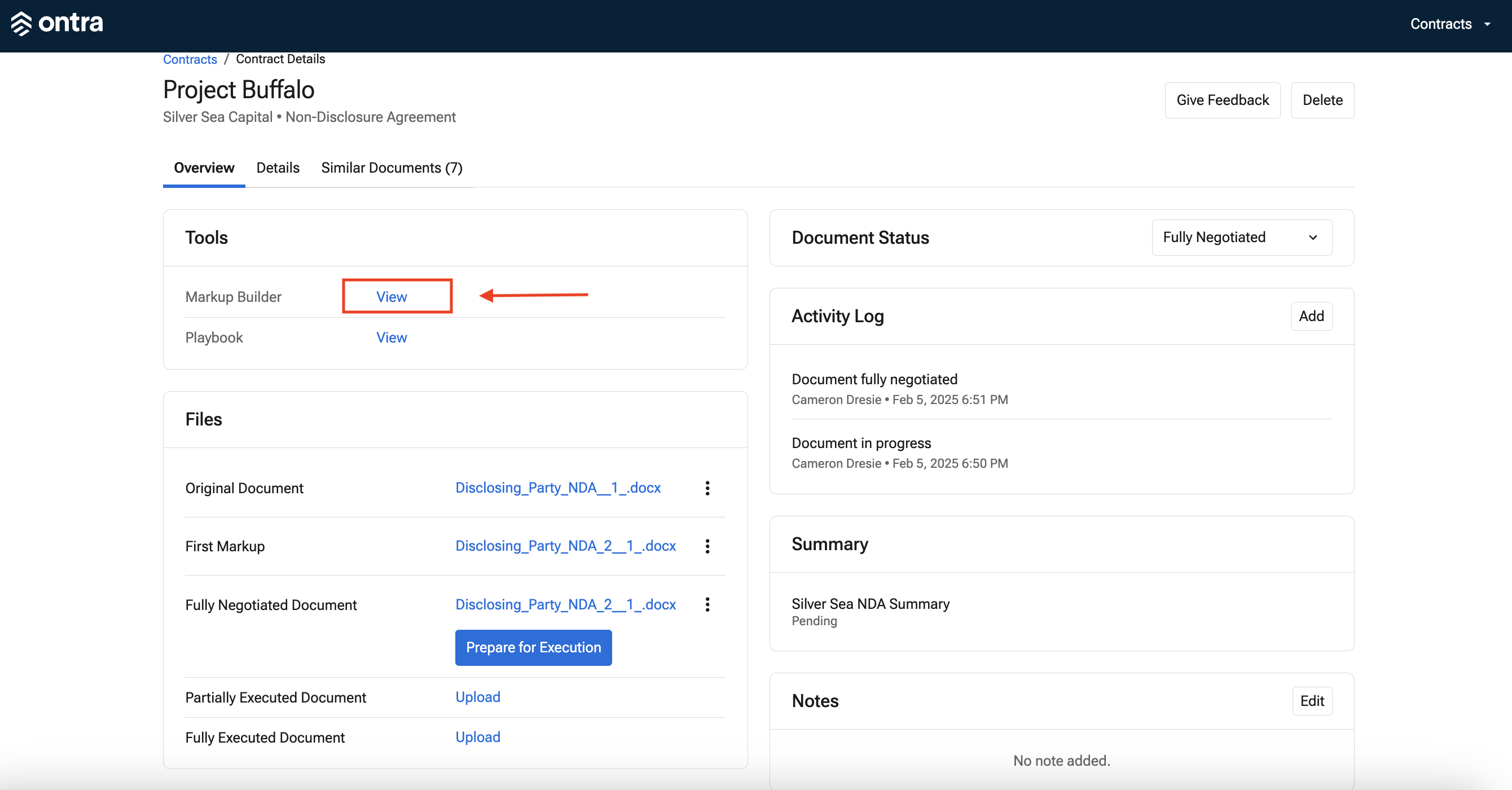The image size is (1512, 790).
Task: Select the Silver Sea NDA Summary entry
Action: click(x=870, y=604)
